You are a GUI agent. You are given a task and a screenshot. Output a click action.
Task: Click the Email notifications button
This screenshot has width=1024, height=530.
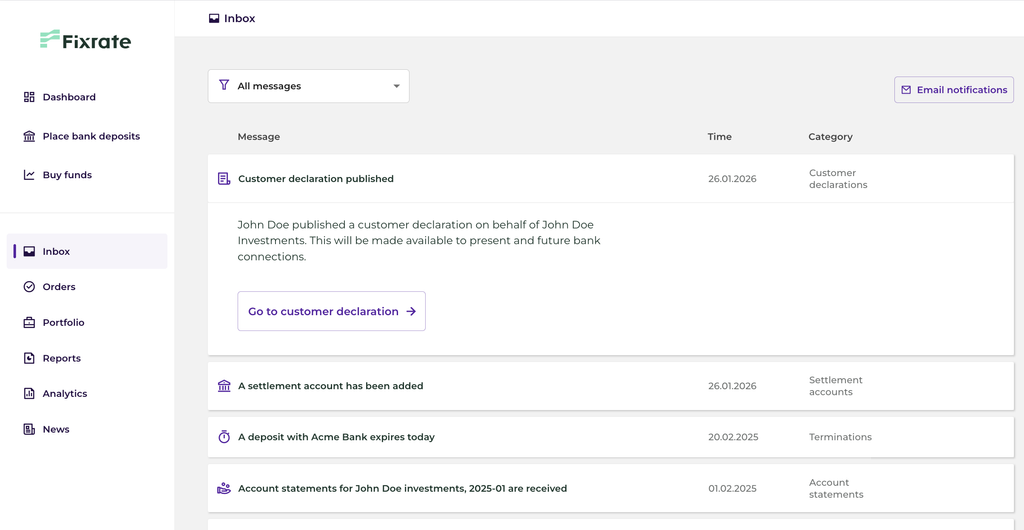point(953,90)
